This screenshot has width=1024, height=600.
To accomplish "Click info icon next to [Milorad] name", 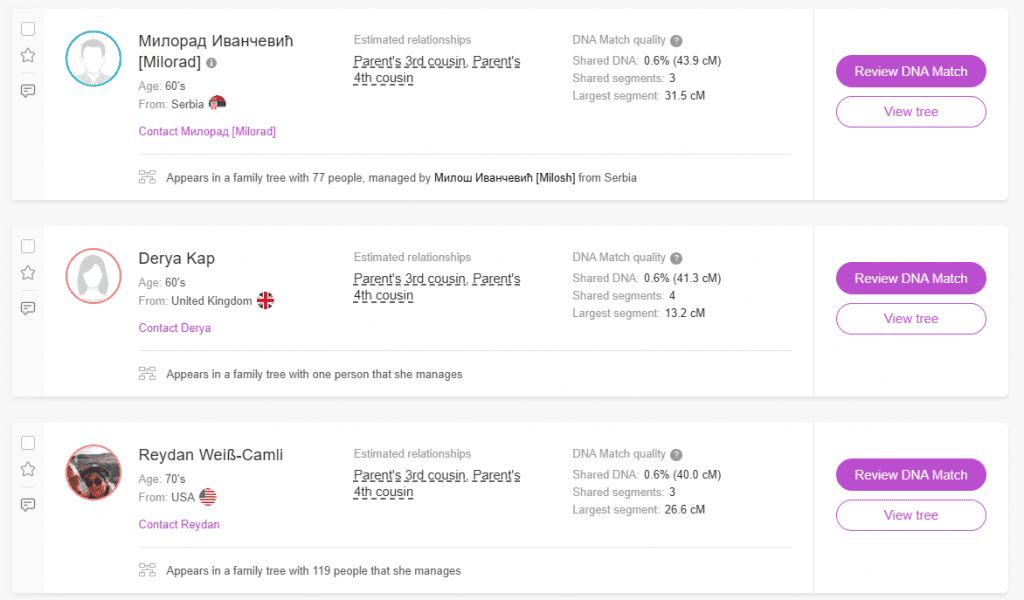I will tap(211, 63).
